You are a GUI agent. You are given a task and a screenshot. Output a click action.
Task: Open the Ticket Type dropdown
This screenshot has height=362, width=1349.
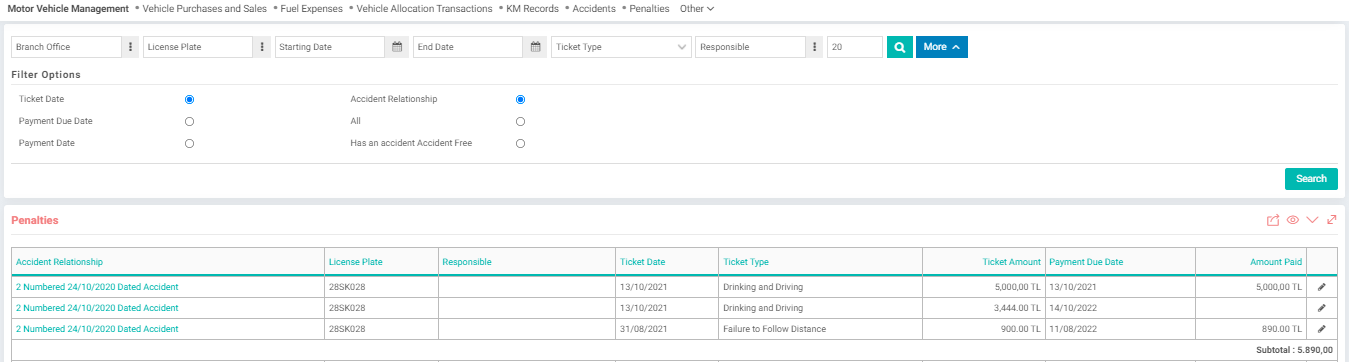(x=621, y=47)
